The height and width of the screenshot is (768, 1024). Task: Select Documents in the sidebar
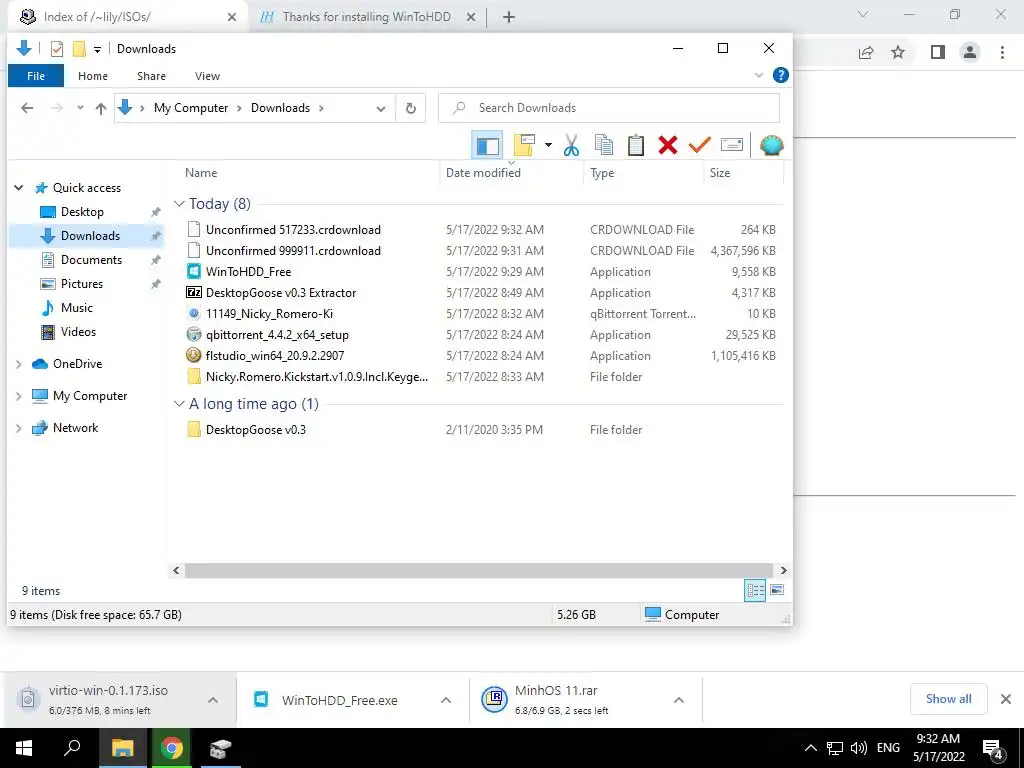[x=91, y=260]
